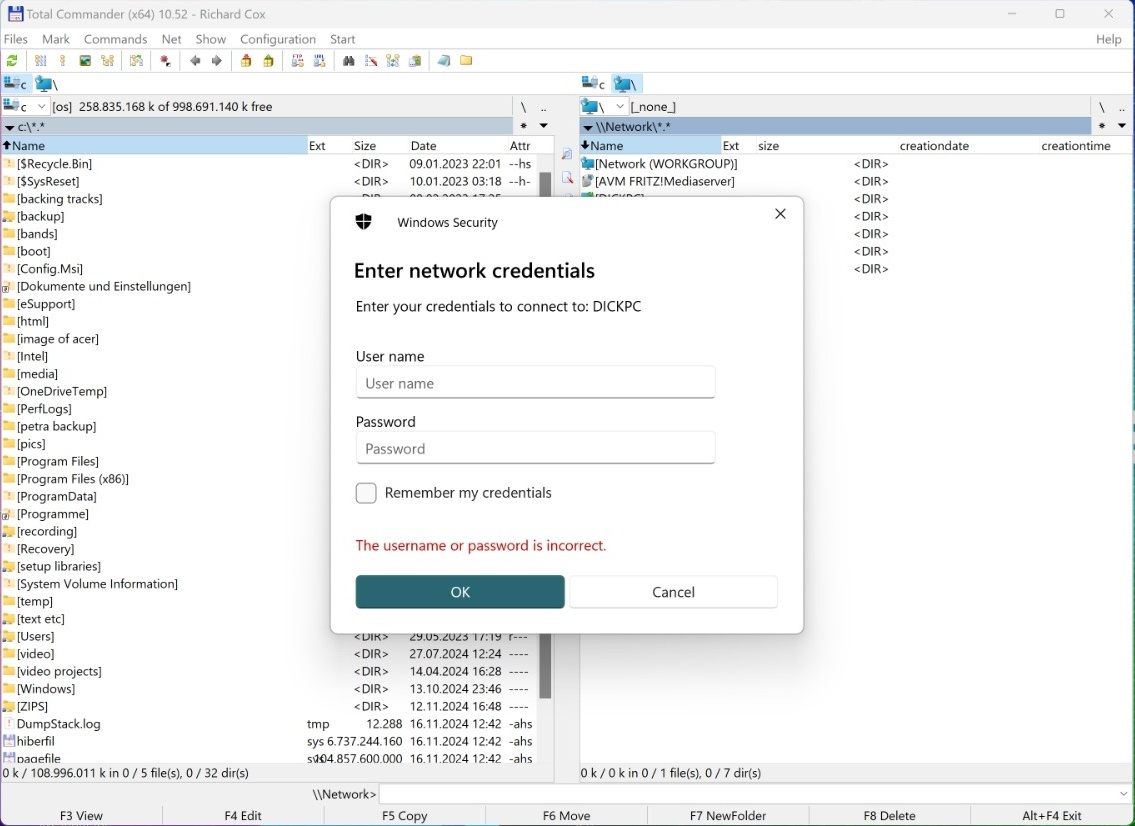Unpack files with the unpack icon
The image size is (1135, 826).
pyautogui.click(x=268, y=60)
